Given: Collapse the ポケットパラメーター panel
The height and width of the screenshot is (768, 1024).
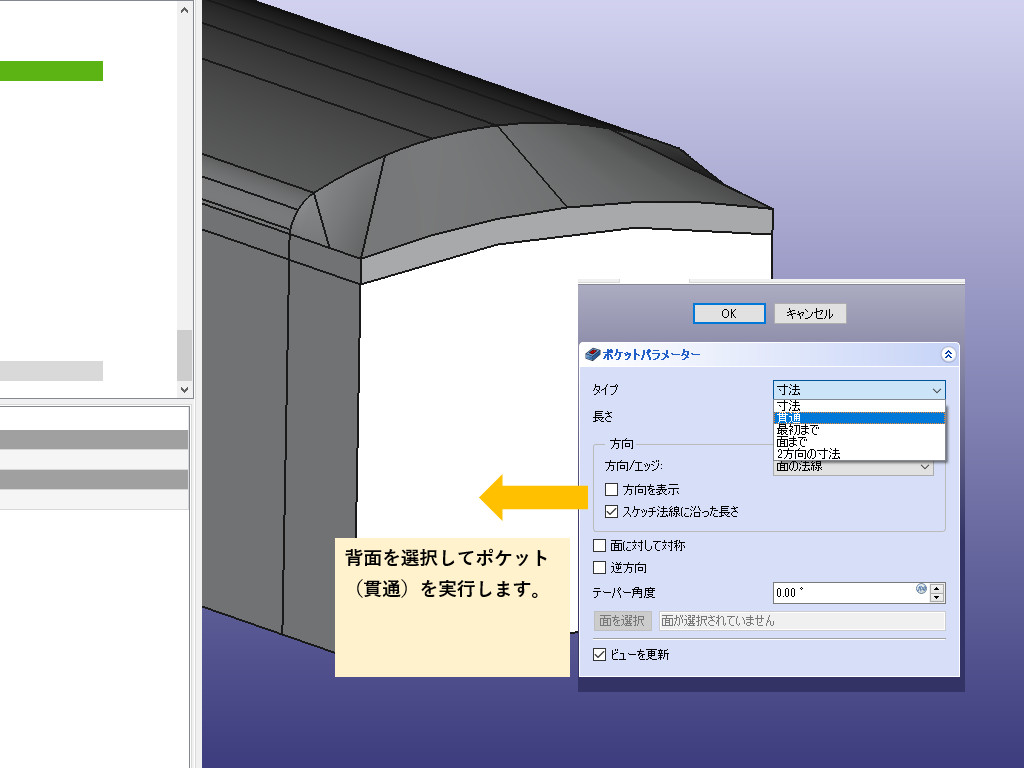Looking at the screenshot, I should [x=948, y=354].
